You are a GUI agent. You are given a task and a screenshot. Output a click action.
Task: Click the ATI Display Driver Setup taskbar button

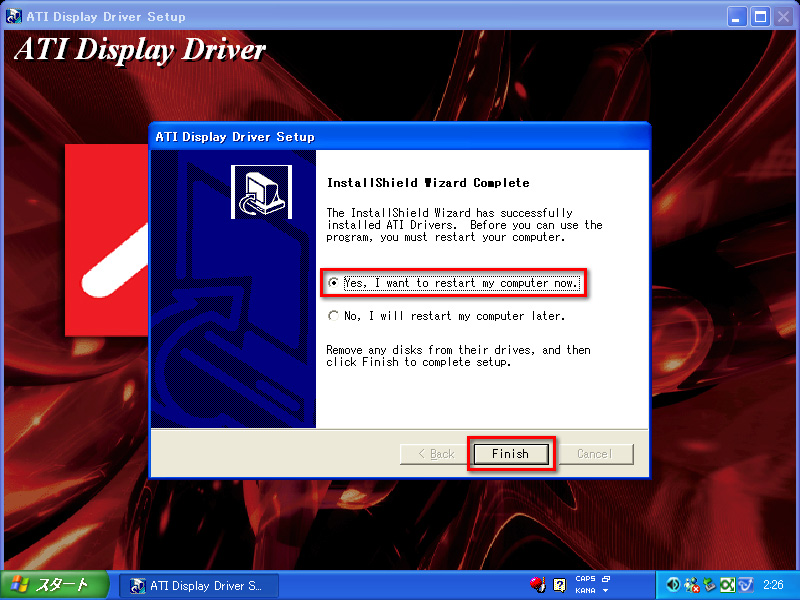(x=199, y=585)
